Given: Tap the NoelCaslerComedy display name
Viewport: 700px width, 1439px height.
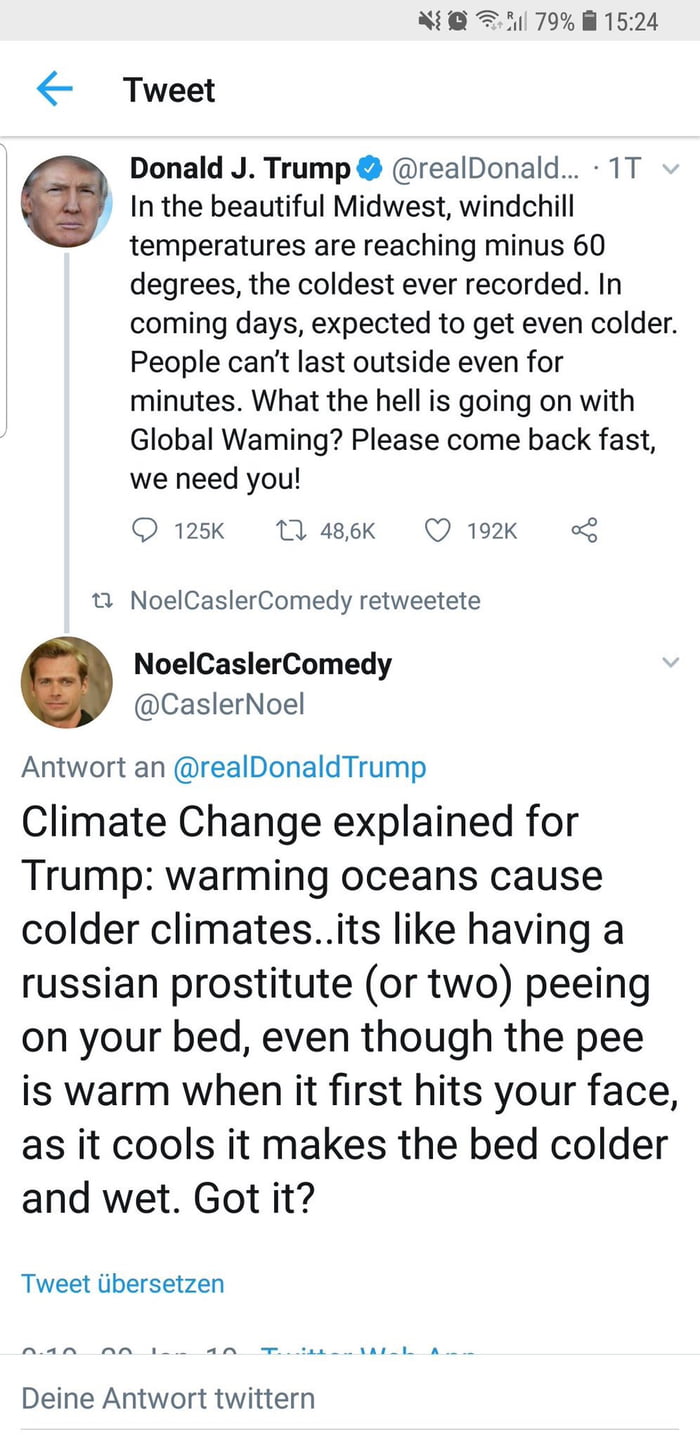Looking at the screenshot, I should pos(262,664).
